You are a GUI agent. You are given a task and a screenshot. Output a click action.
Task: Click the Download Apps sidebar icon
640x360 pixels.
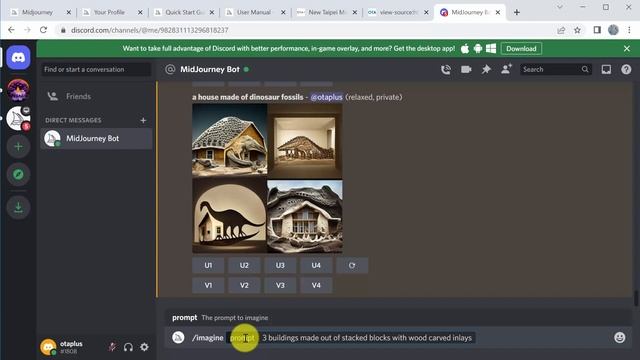click(18, 207)
